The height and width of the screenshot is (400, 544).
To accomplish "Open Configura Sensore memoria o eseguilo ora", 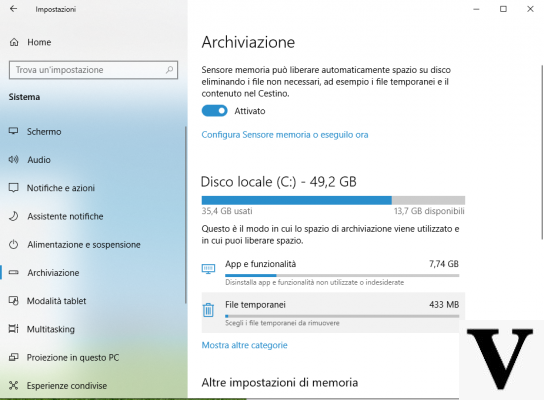I will [285, 135].
